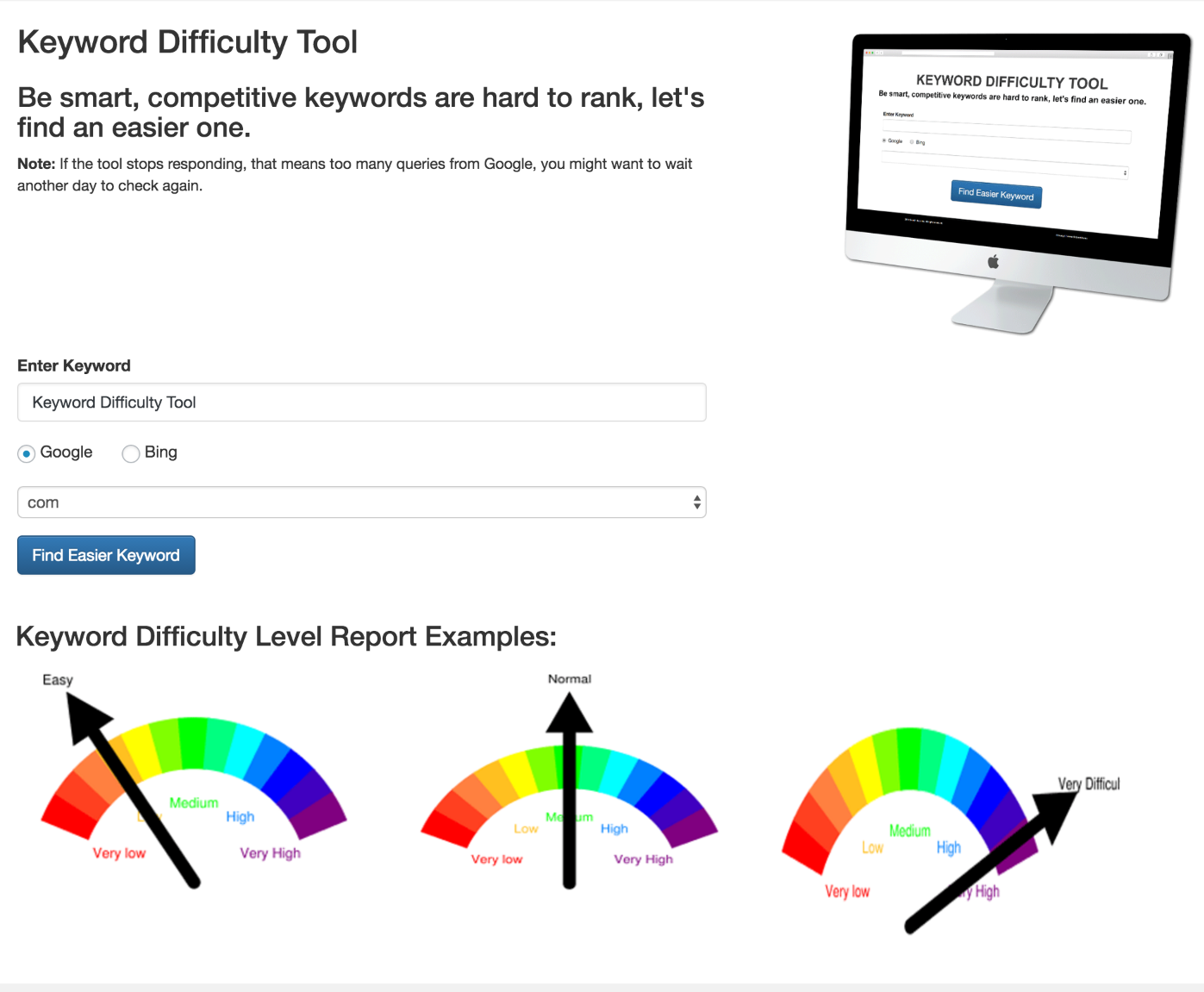The width and height of the screenshot is (1204, 992).
Task: Click the Easy difficulty gauge image
Action: (194, 780)
